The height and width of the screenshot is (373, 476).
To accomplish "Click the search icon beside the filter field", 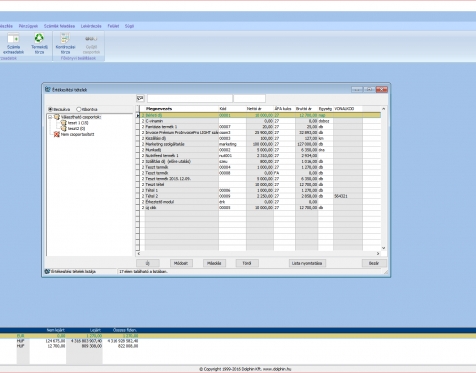I will click(x=140, y=98).
